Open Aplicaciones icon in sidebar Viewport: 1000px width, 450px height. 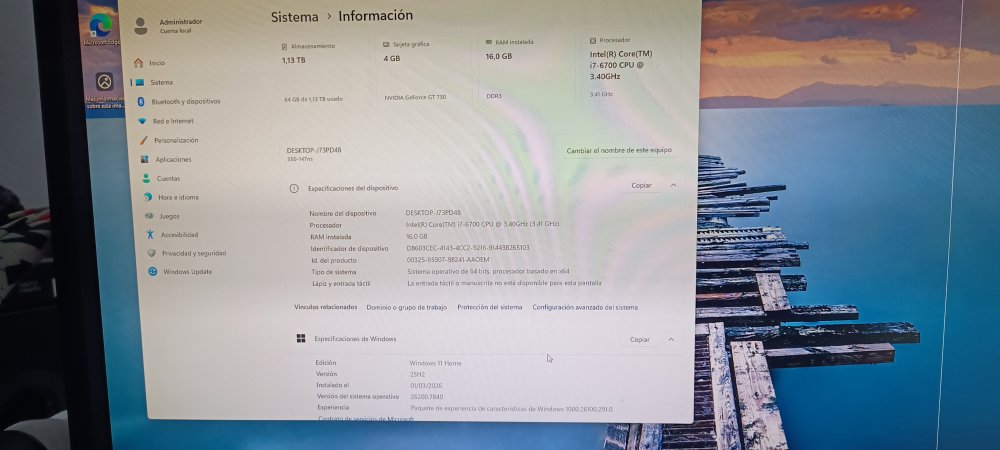point(145,159)
